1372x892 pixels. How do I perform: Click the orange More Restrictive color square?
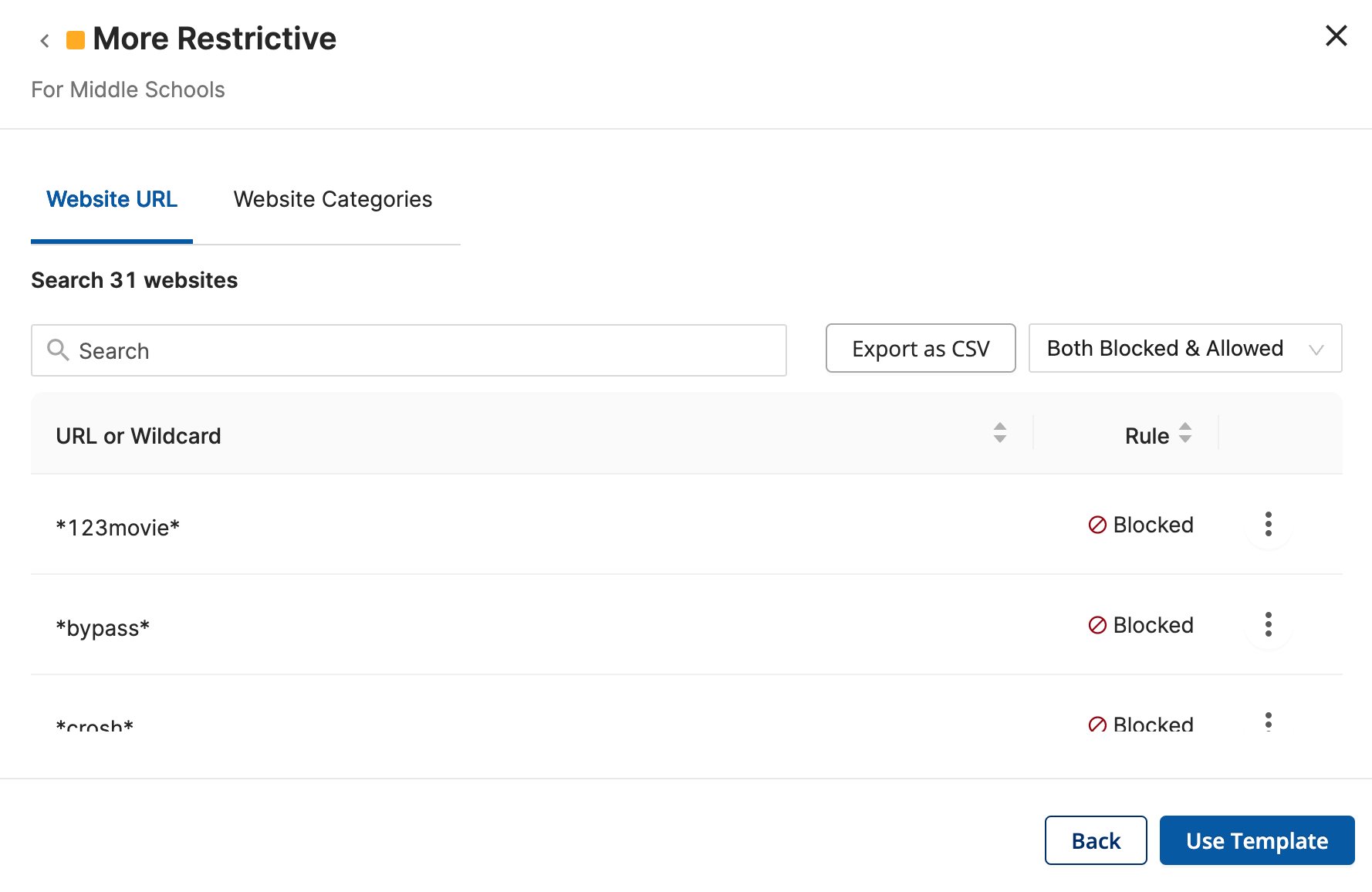tap(76, 40)
